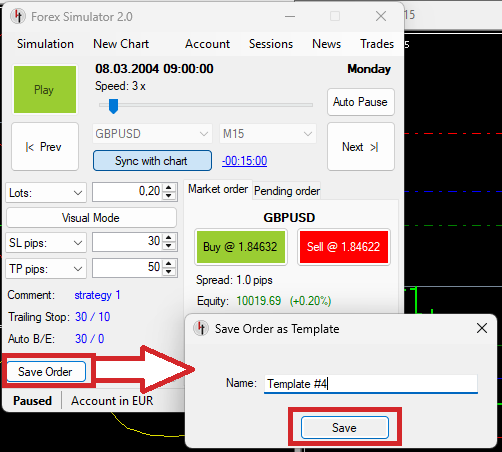The image size is (502, 452).
Task: Start simulation with the green Play button
Action: (x=45, y=89)
